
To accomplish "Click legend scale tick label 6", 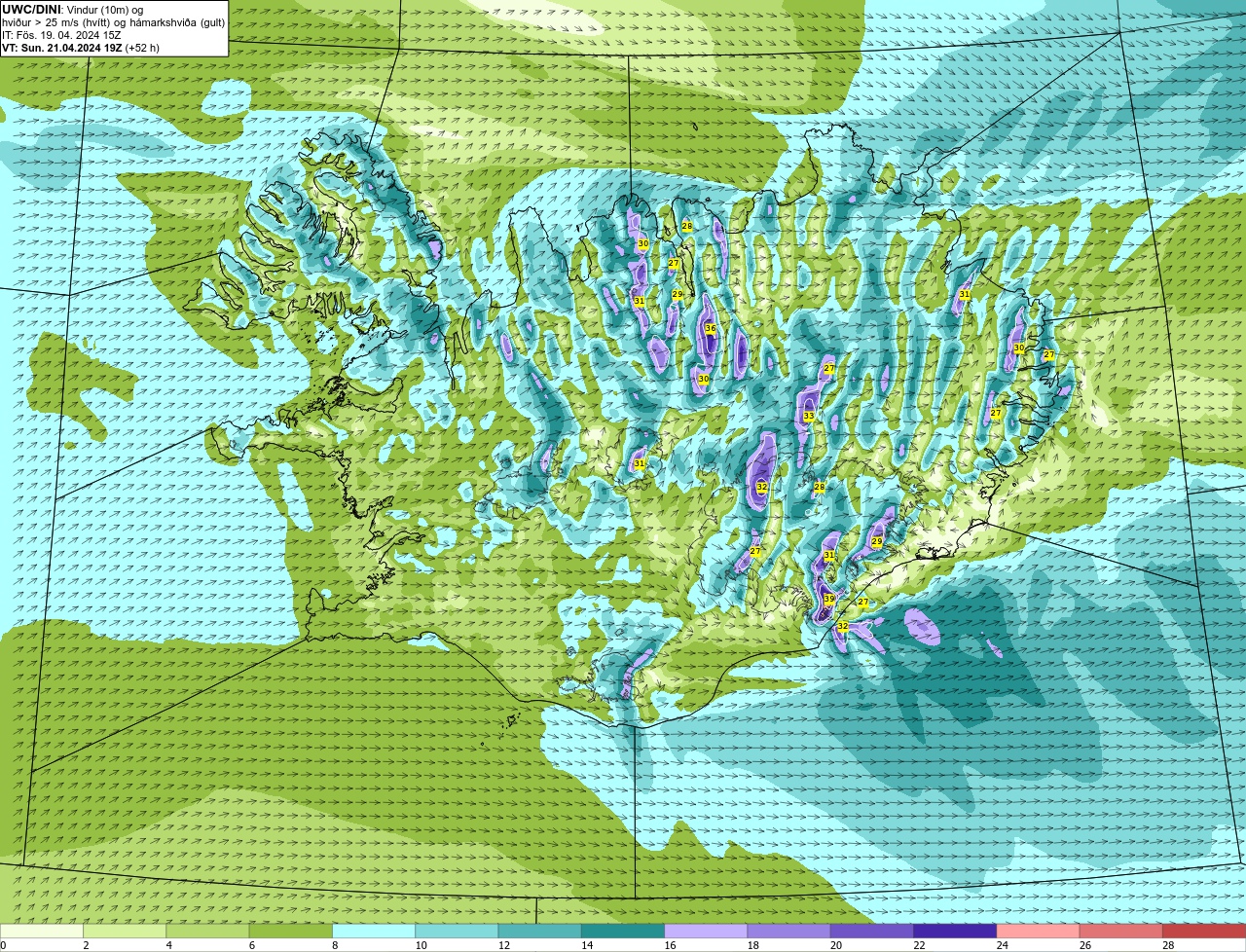I will [x=251, y=945].
